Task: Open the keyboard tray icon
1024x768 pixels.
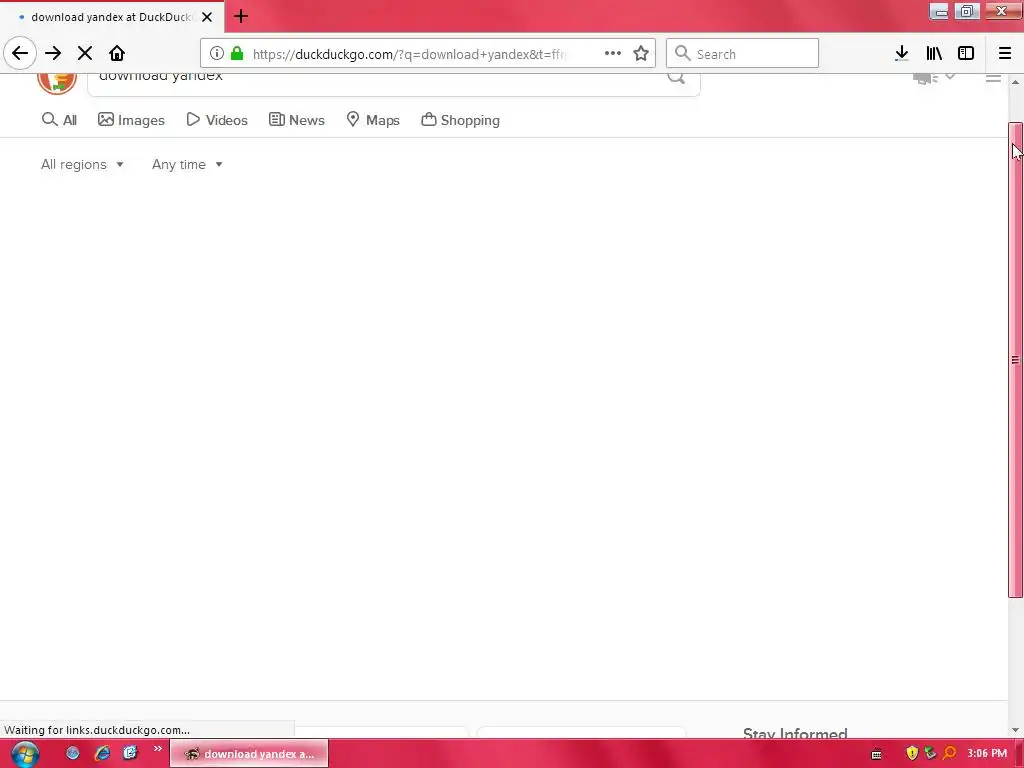Action: [x=876, y=754]
